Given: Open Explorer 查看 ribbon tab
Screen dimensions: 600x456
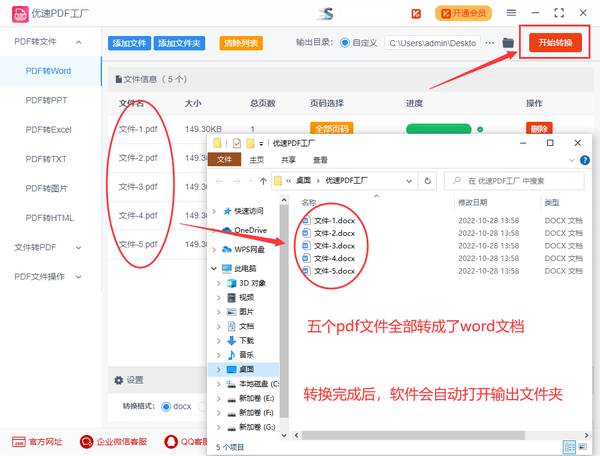Looking at the screenshot, I should [x=320, y=160].
